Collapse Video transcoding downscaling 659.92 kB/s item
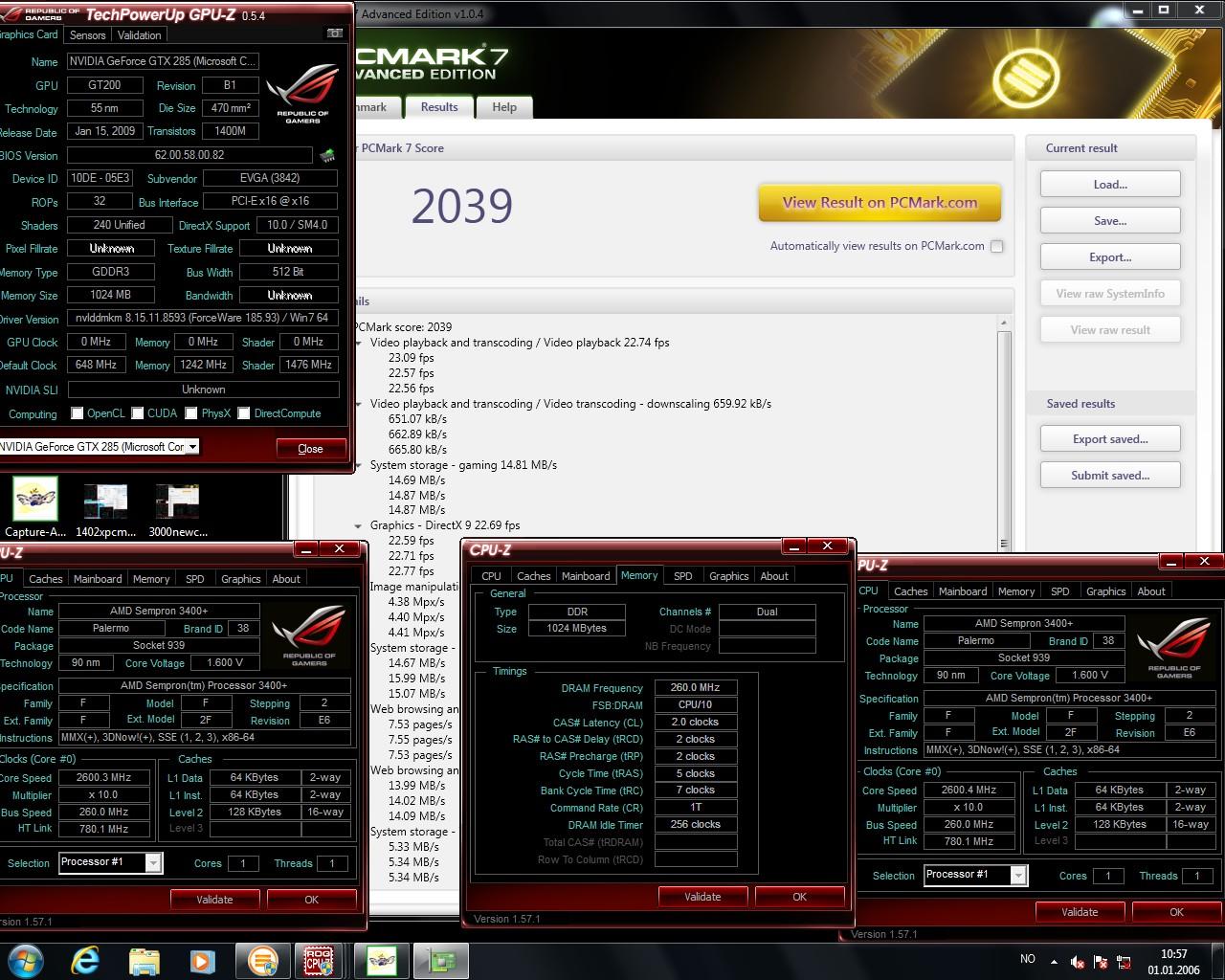 pyautogui.click(x=359, y=404)
